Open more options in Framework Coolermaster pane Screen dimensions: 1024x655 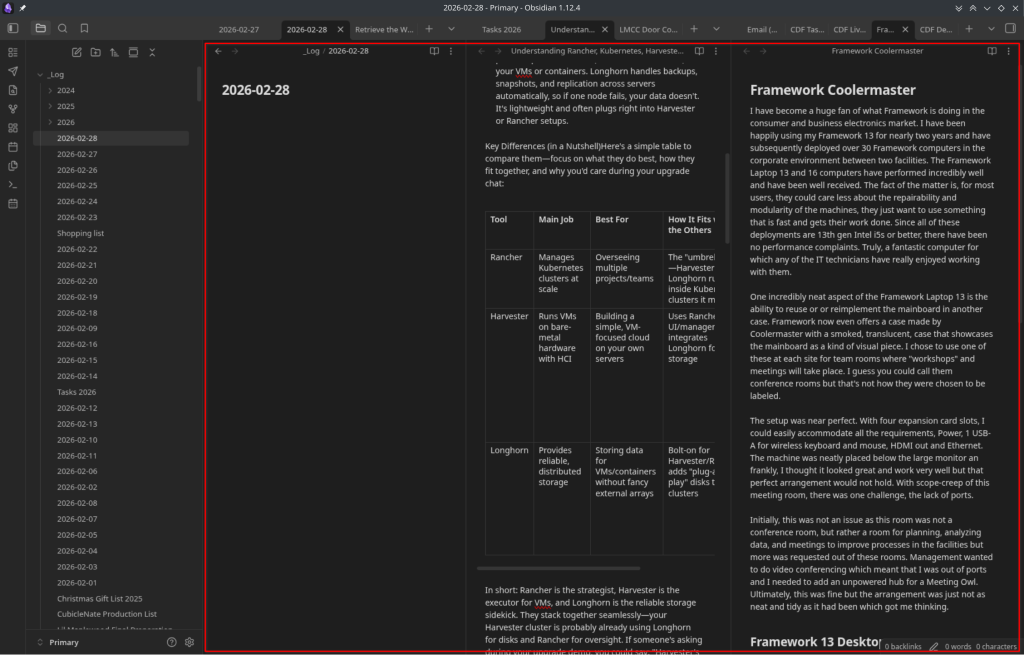1008,51
